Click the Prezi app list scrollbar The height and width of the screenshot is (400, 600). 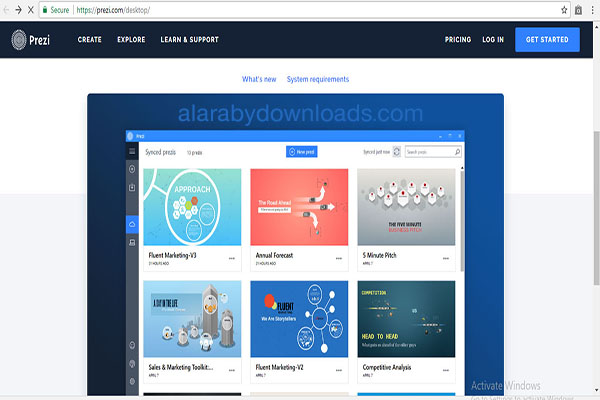click(x=462, y=221)
